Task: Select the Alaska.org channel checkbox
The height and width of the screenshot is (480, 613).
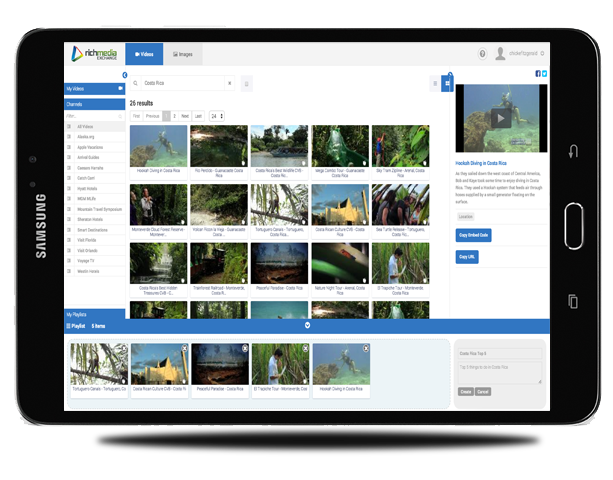Action: pyautogui.click(x=69, y=137)
